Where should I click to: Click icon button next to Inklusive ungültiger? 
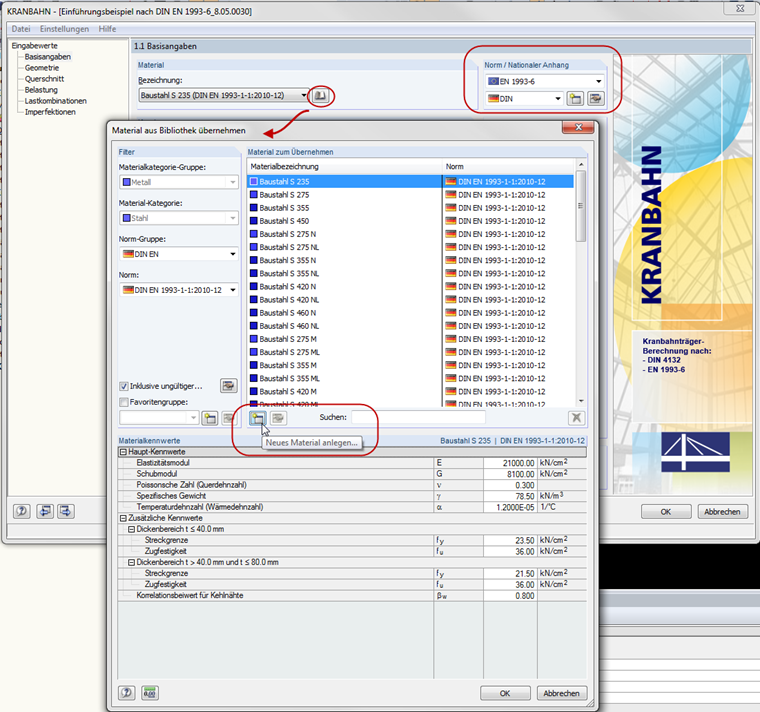(229, 386)
